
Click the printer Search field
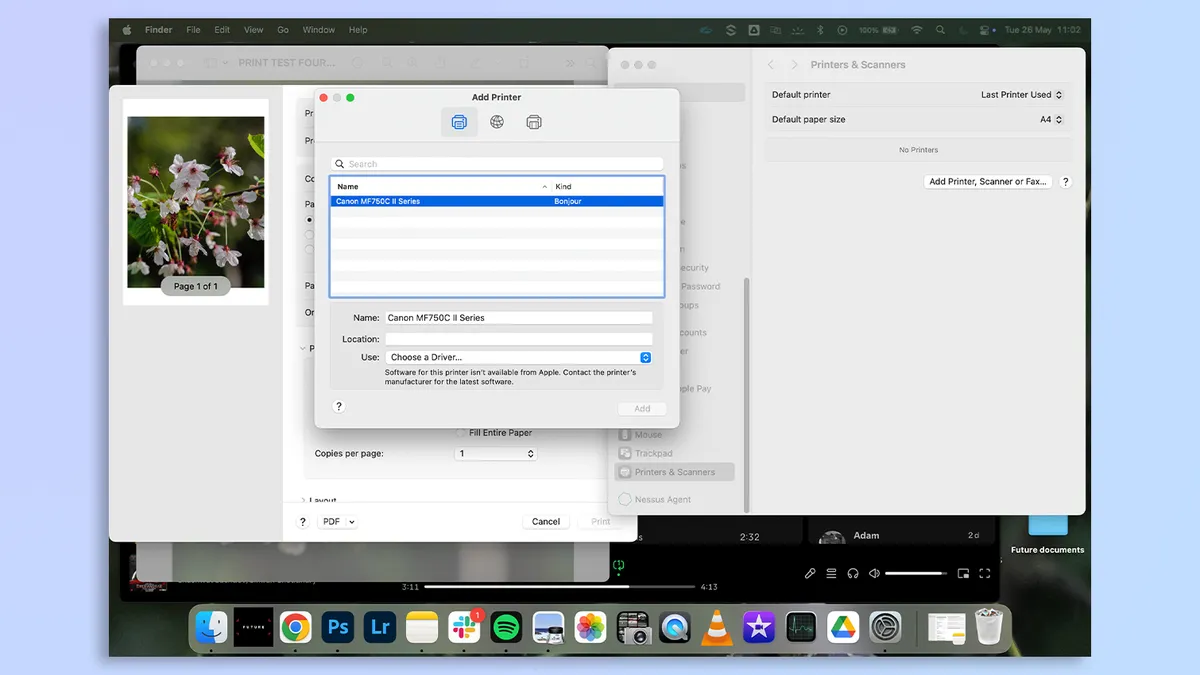click(497, 164)
